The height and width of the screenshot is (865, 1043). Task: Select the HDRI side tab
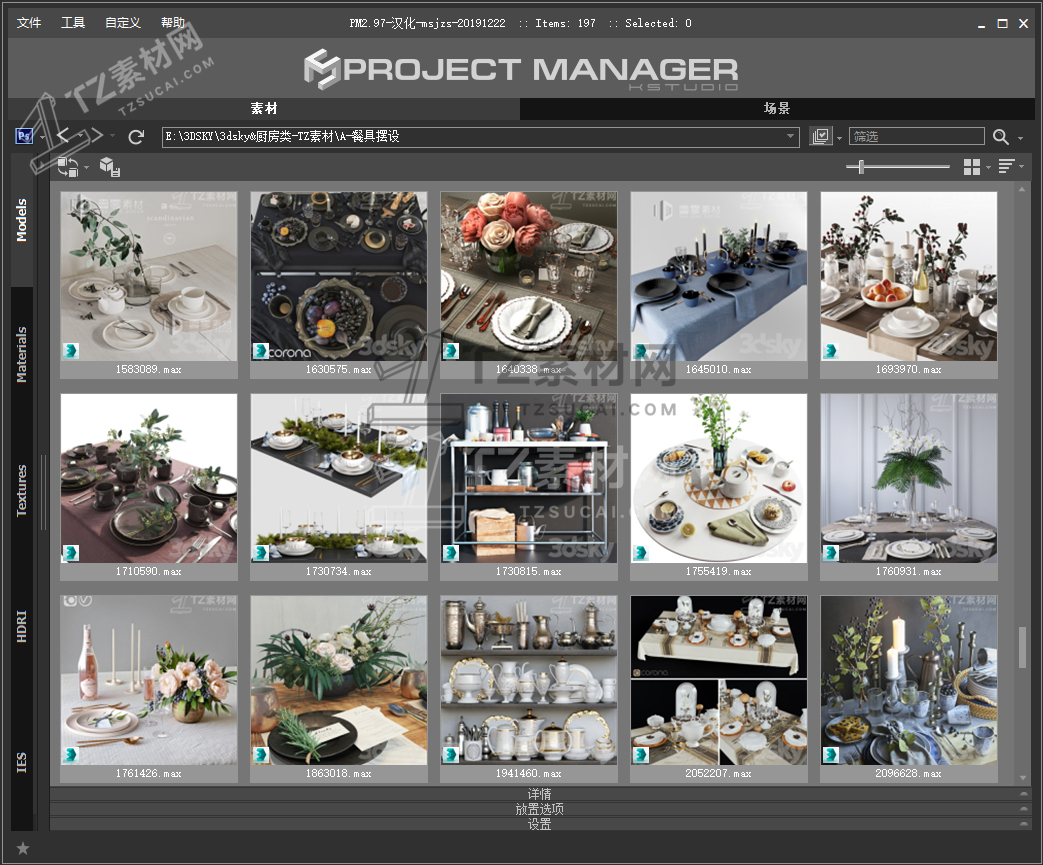22,626
